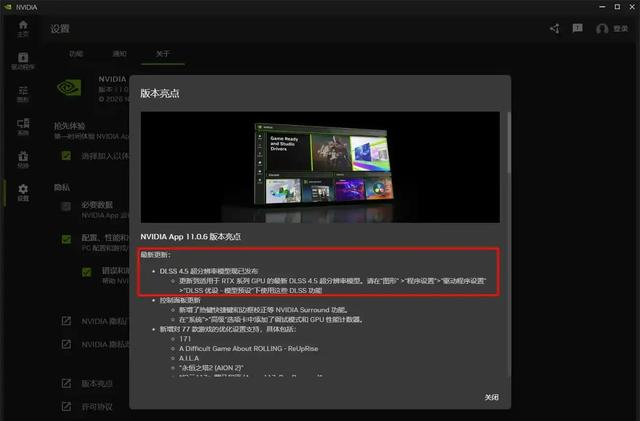The width and height of the screenshot is (640, 421).
Task: Click the external-link icon beside 版本亮点
Action: coord(66,383)
